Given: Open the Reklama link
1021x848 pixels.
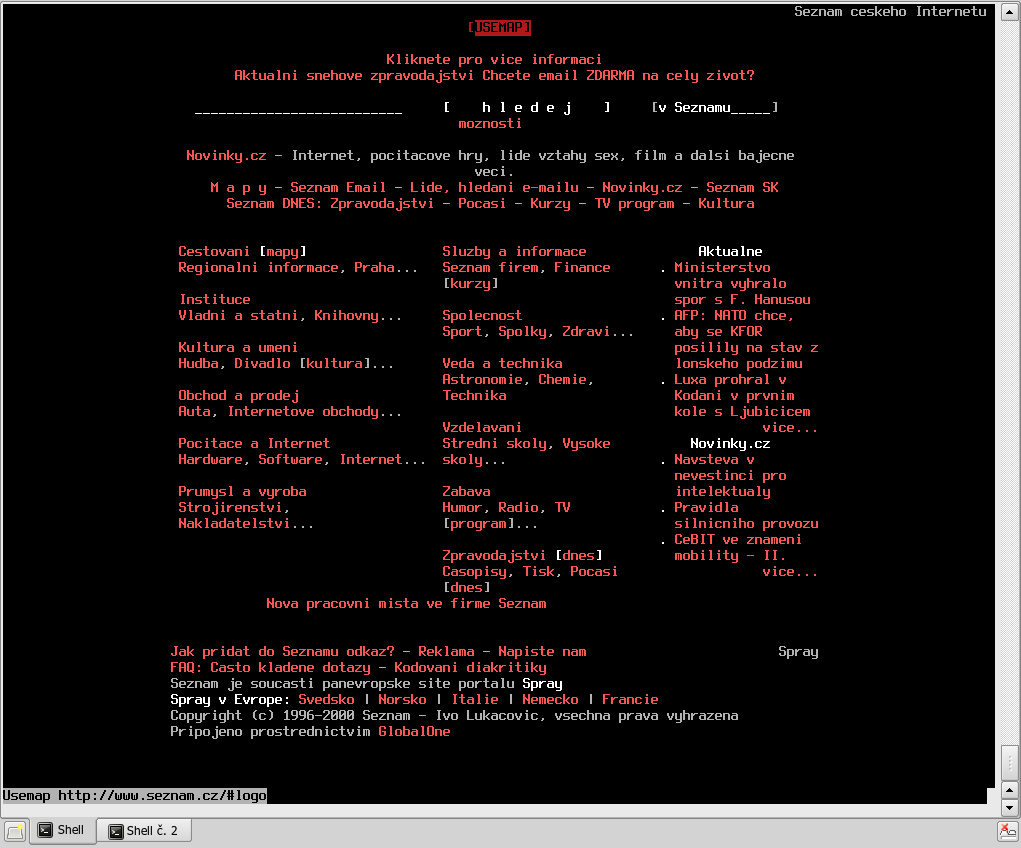Looking at the screenshot, I should 446,652.
